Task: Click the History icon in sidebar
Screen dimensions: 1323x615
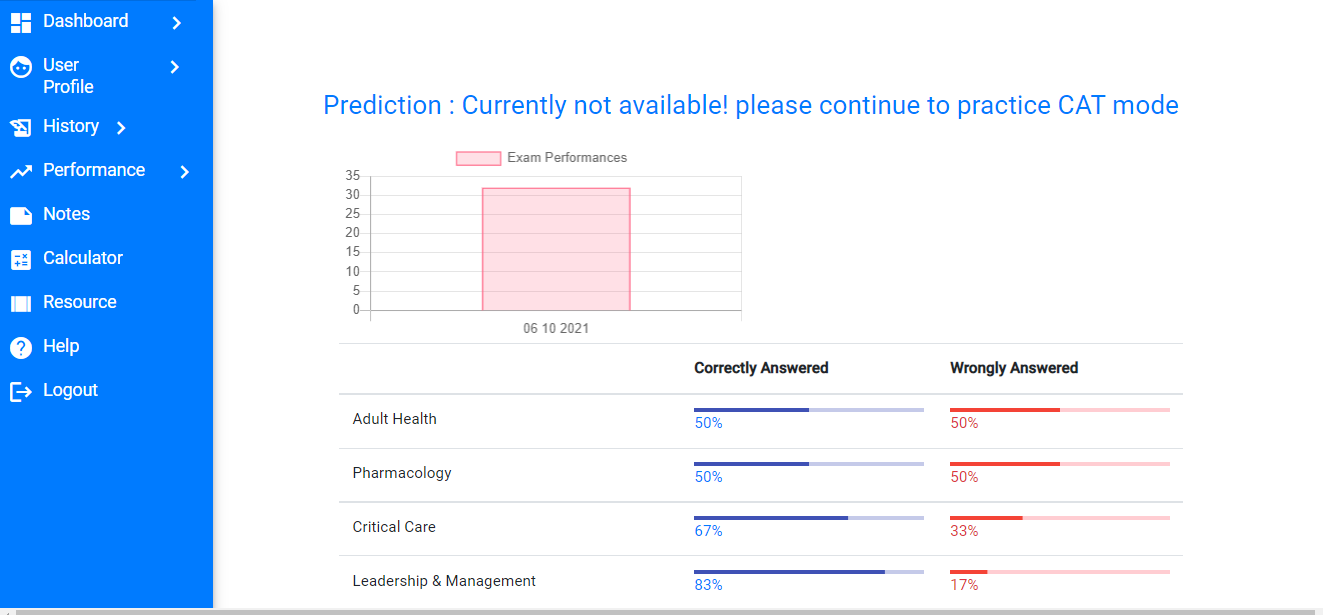Action: pyautogui.click(x=21, y=127)
